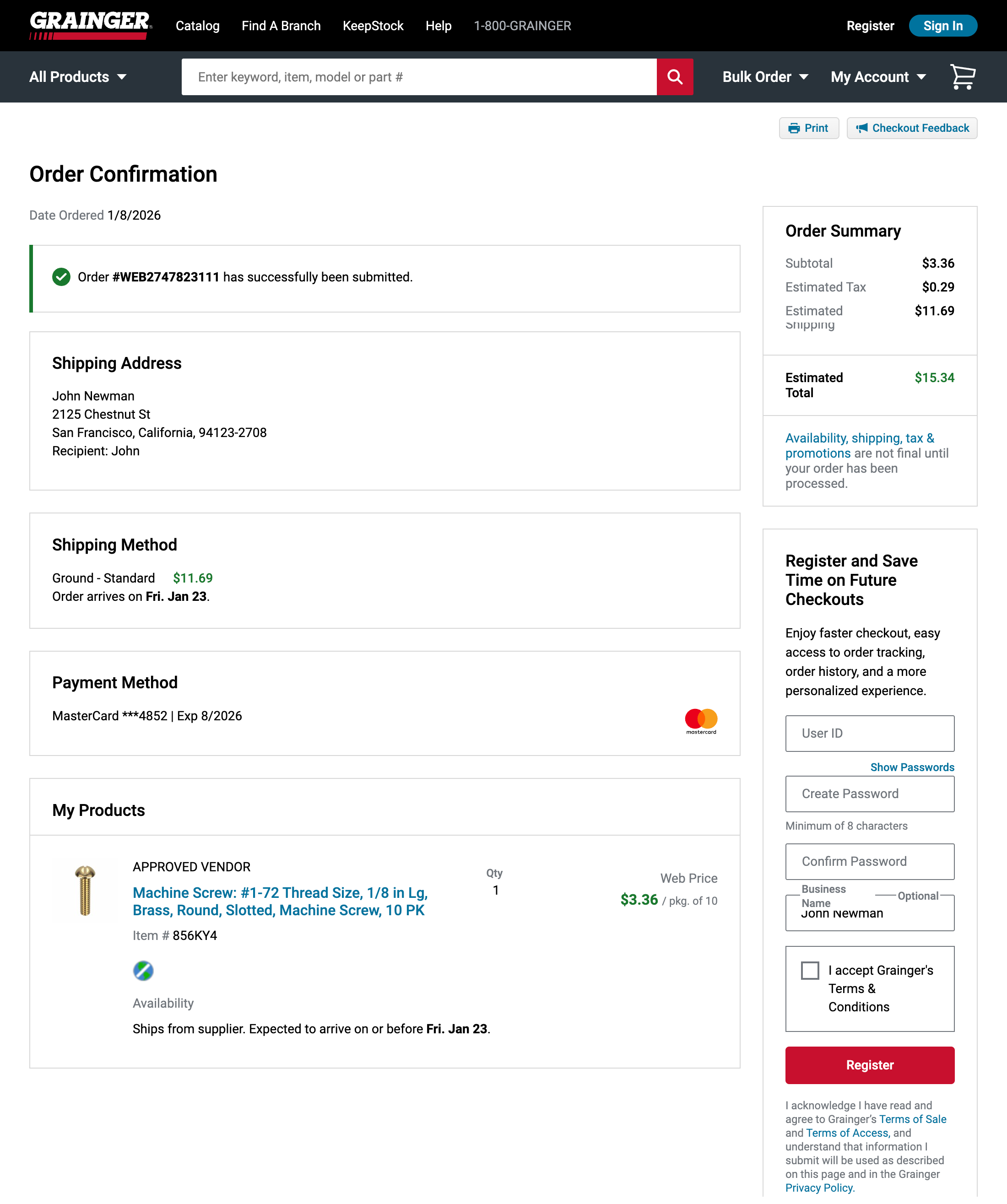1007x1204 pixels.
Task: Open the Machine Screw product link
Action: click(280, 901)
